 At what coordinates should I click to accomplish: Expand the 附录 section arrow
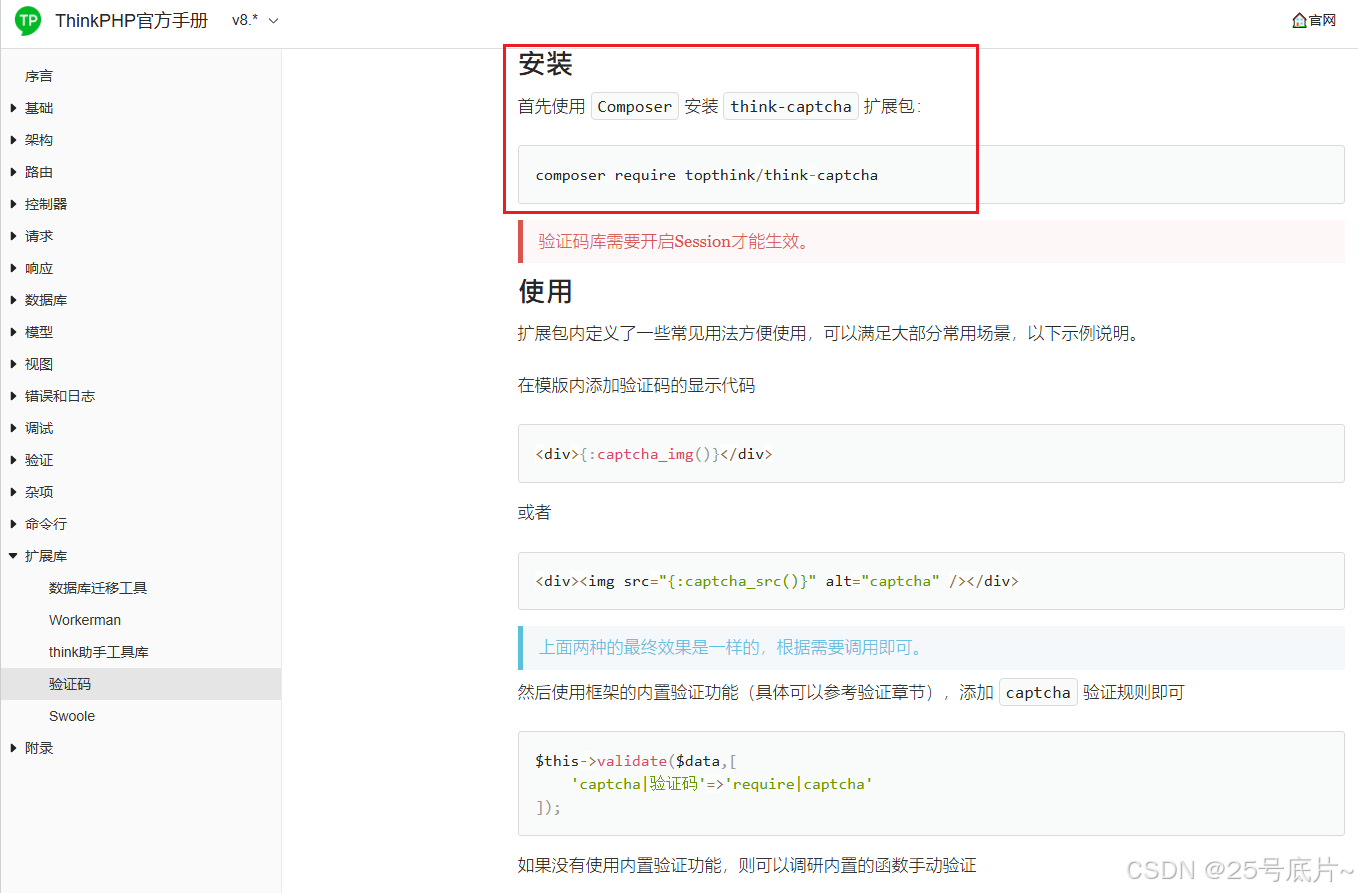point(14,748)
